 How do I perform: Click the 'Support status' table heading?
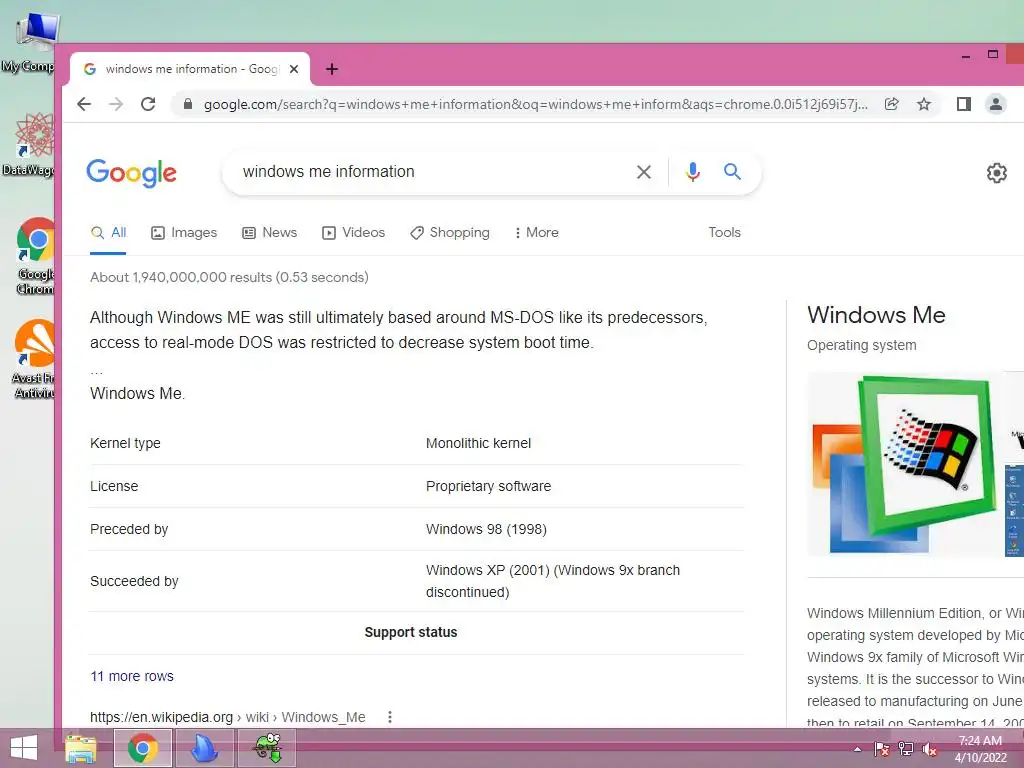(x=411, y=632)
